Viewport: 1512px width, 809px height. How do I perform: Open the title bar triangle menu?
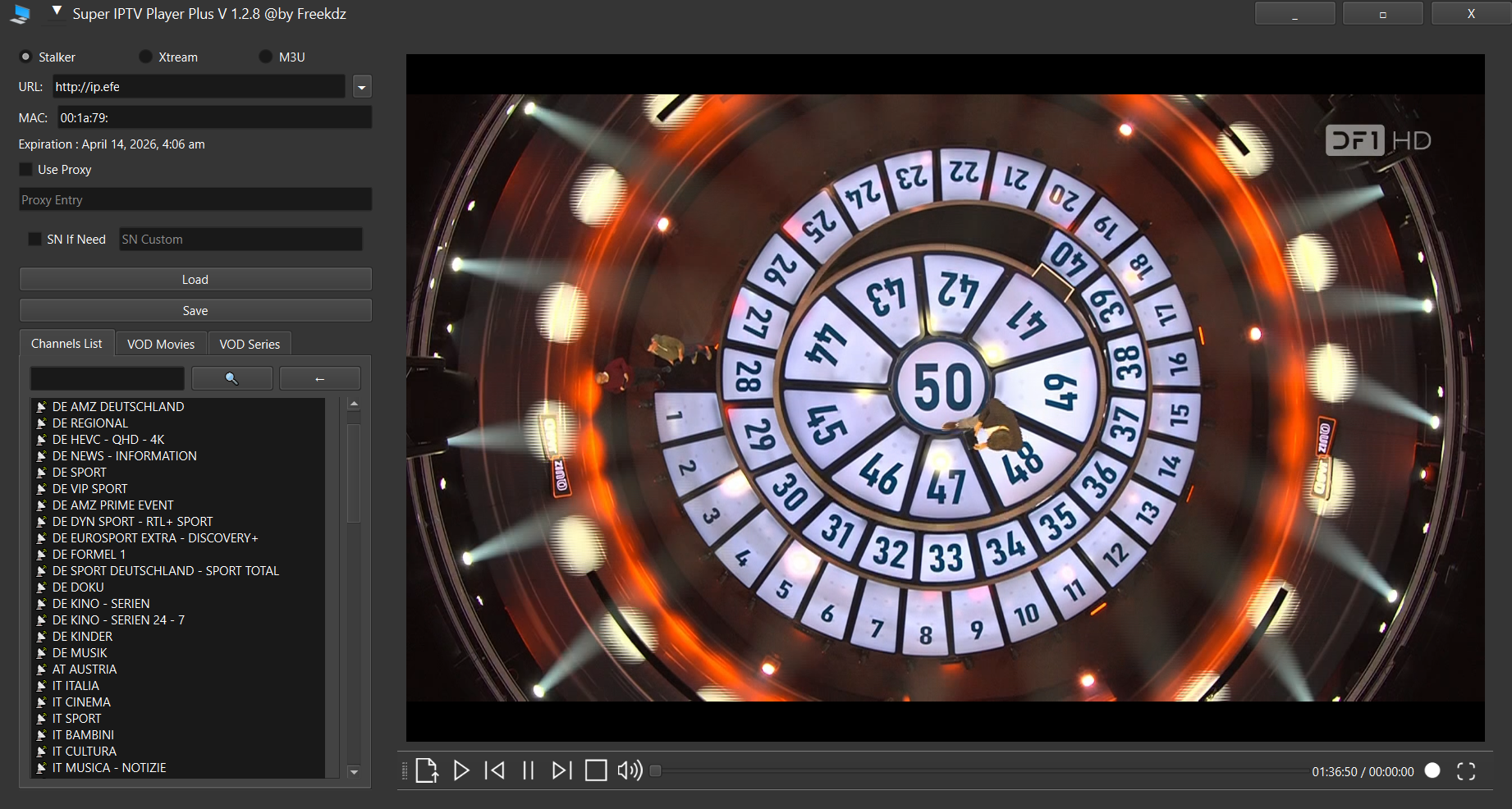(57, 11)
